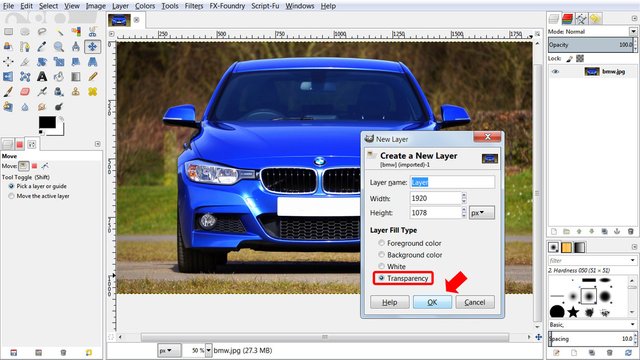
Task: Click the layer Opacity slider
Action: pos(591,45)
